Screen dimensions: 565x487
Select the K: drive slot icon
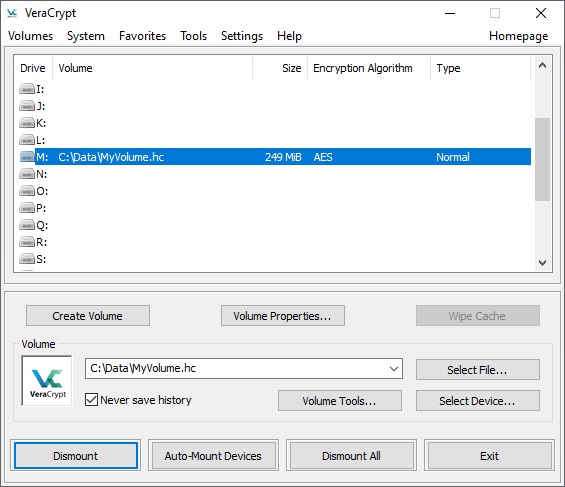pyautogui.click(x=27, y=123)
